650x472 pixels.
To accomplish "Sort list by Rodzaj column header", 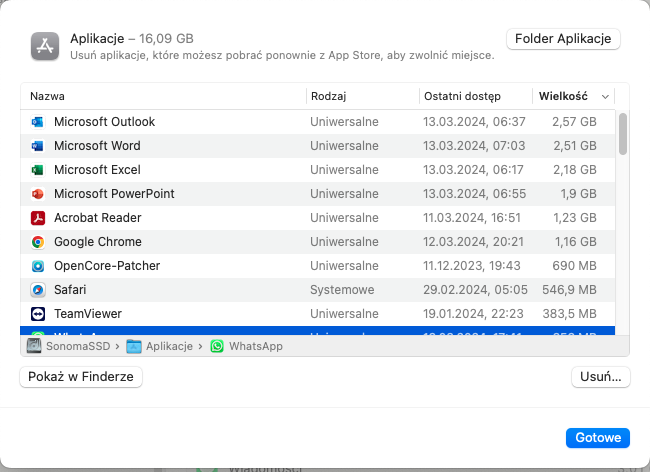I will pos(360,97).
